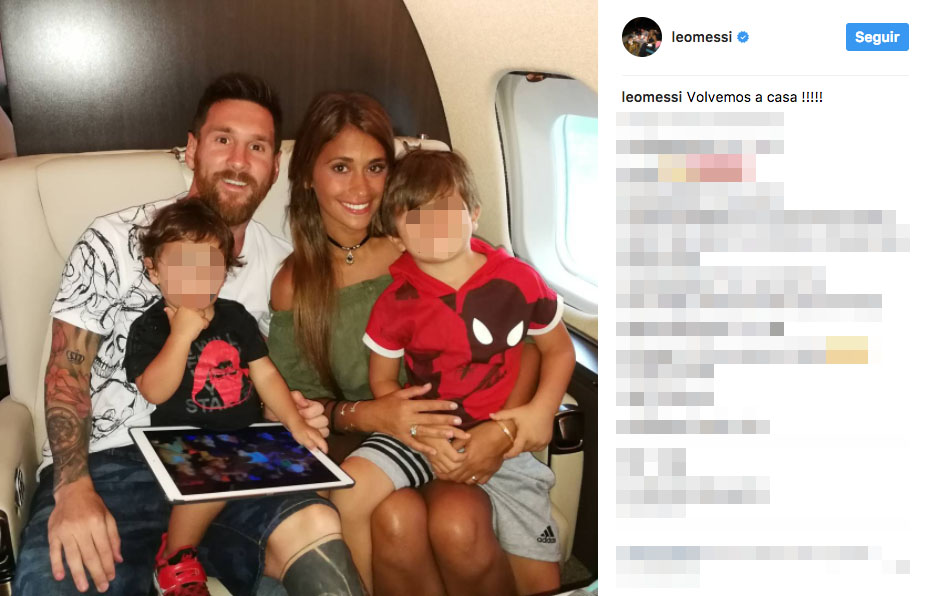Viewport: 933px width, 596px height.
Task: Click the yellow blurred block in comments
Action: [x=846, y=350]
